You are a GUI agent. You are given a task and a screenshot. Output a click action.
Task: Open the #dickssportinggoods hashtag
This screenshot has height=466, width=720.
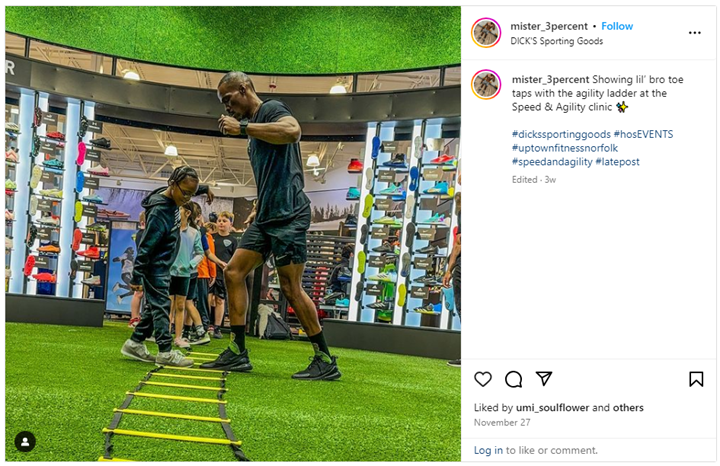(x=561, y=135)
